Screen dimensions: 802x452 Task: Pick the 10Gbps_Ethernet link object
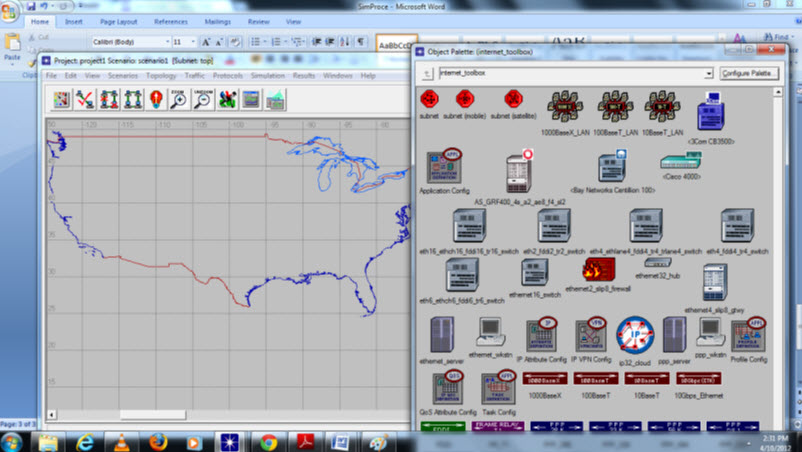point(699,379)
